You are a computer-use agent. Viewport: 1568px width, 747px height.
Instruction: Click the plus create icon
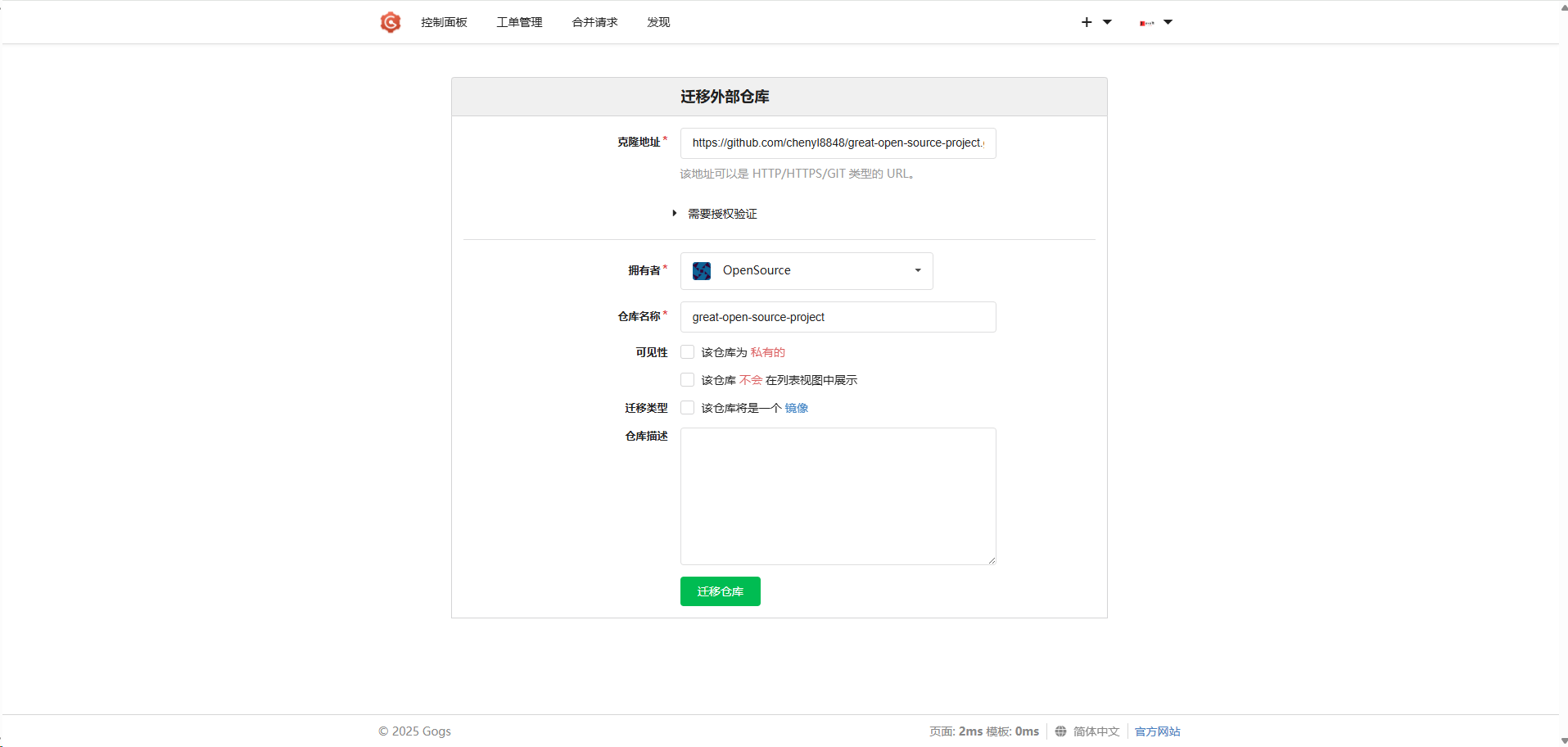pos(1087,22)
